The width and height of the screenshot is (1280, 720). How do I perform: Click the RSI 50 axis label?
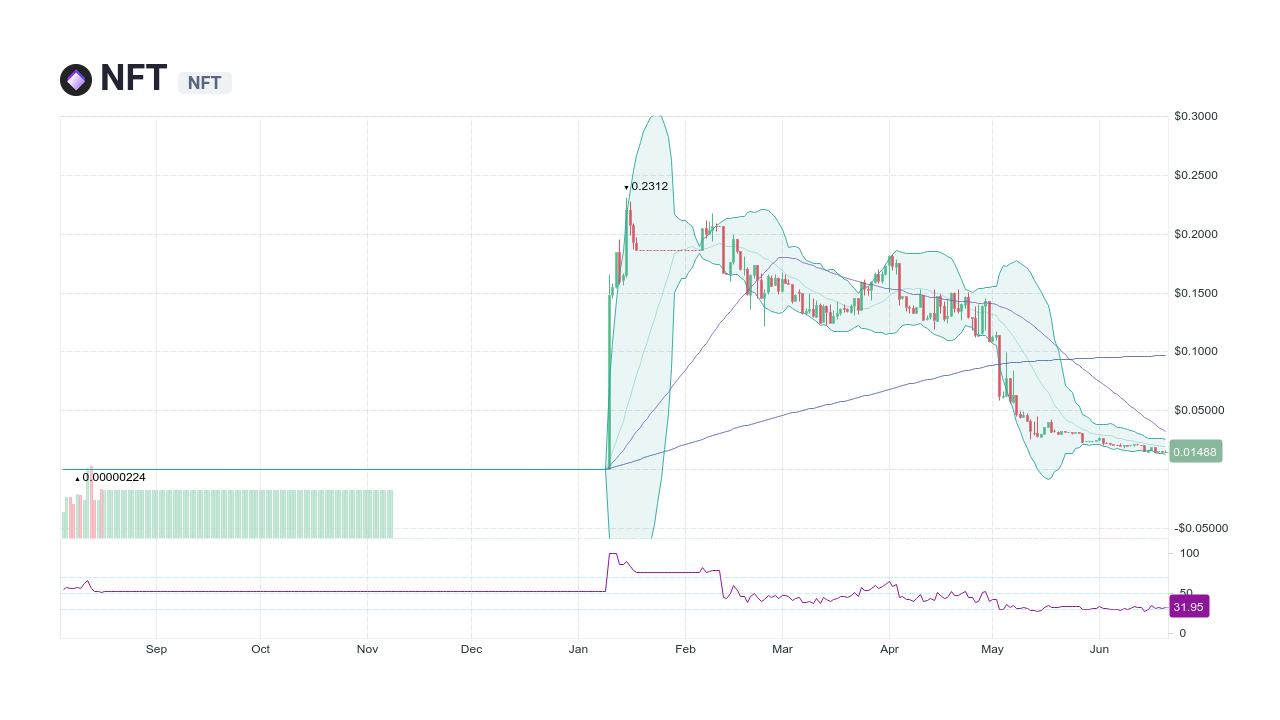(x=1186, y=593)
